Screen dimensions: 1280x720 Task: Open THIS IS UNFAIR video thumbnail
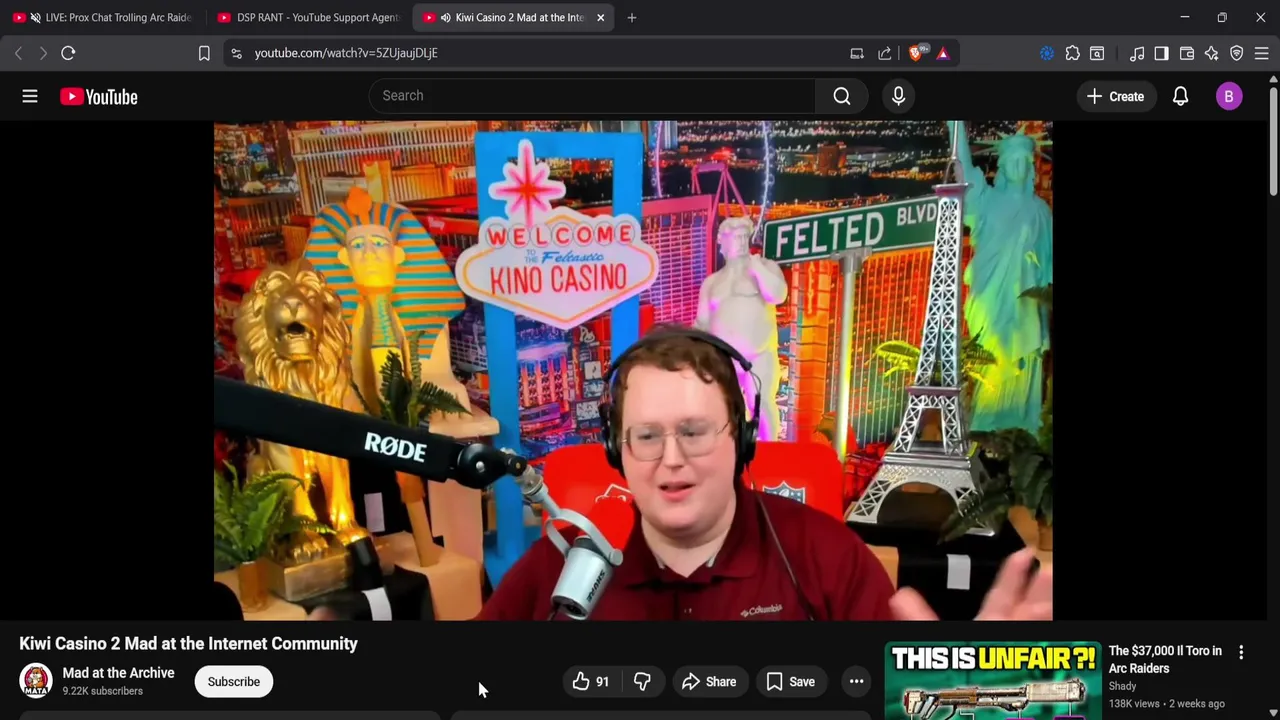click(993, 681)
